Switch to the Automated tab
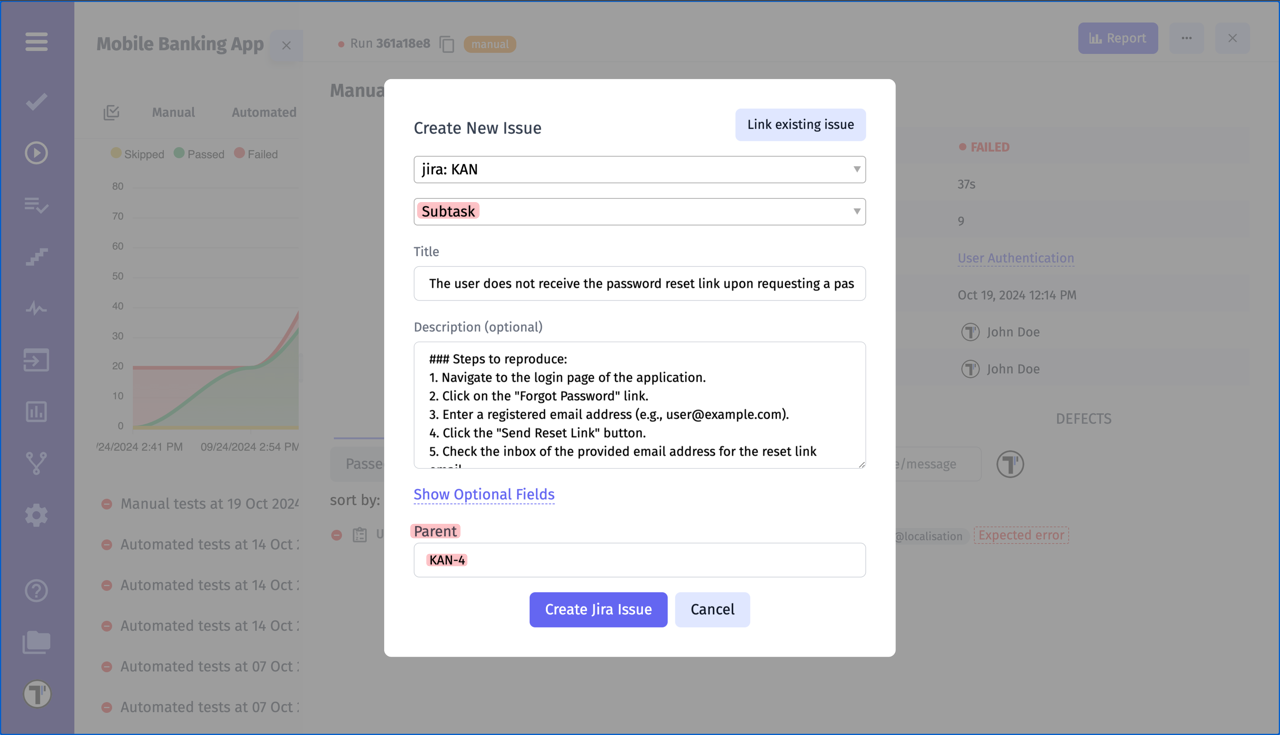1280x735 pixels. pos(262,112)
